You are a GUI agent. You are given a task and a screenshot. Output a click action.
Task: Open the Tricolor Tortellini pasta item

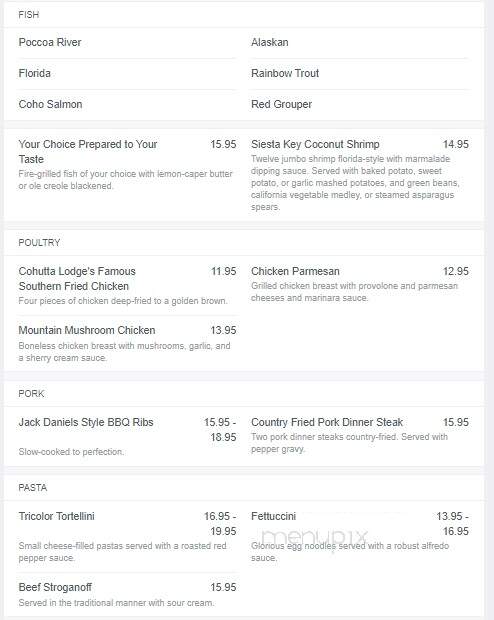point(57,516)
